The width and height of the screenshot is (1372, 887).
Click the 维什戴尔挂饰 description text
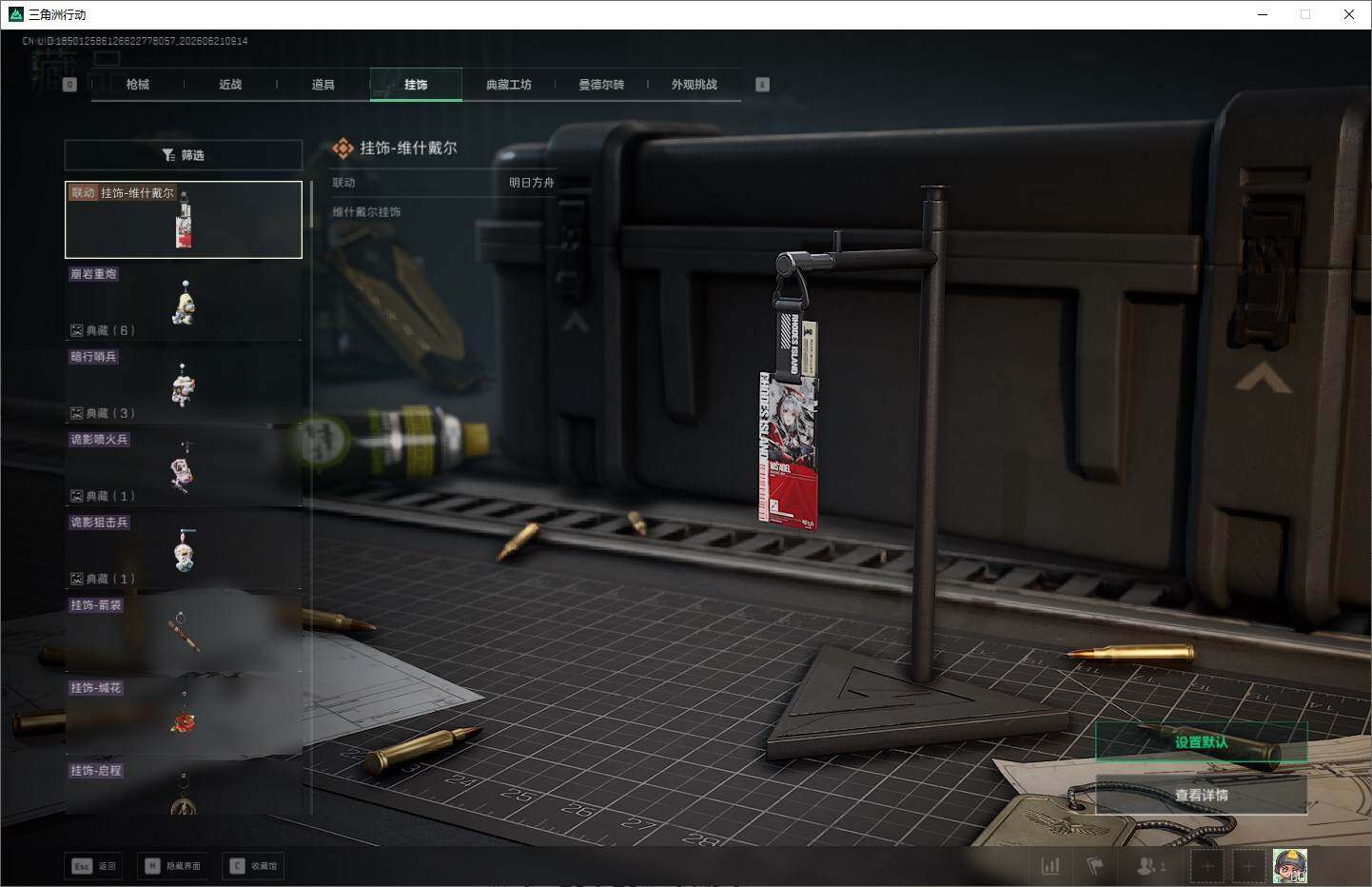point(366,212)
